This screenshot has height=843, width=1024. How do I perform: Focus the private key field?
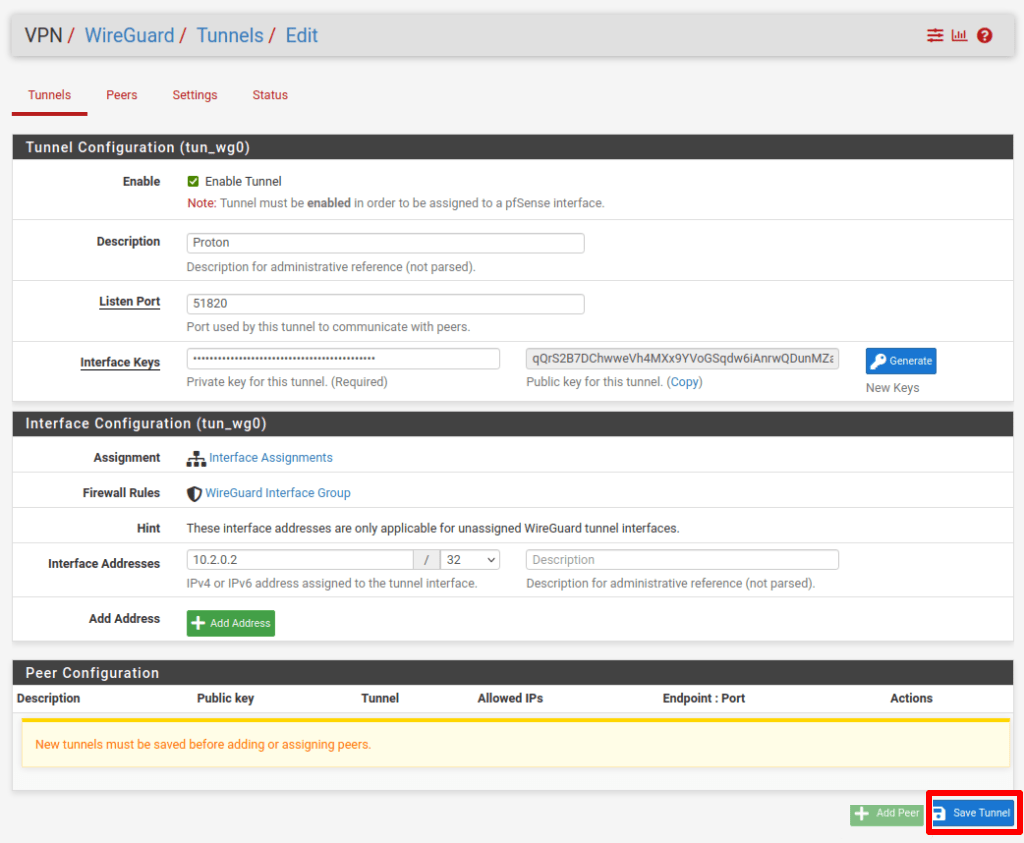pyautogui.click(x=343, y=358)
